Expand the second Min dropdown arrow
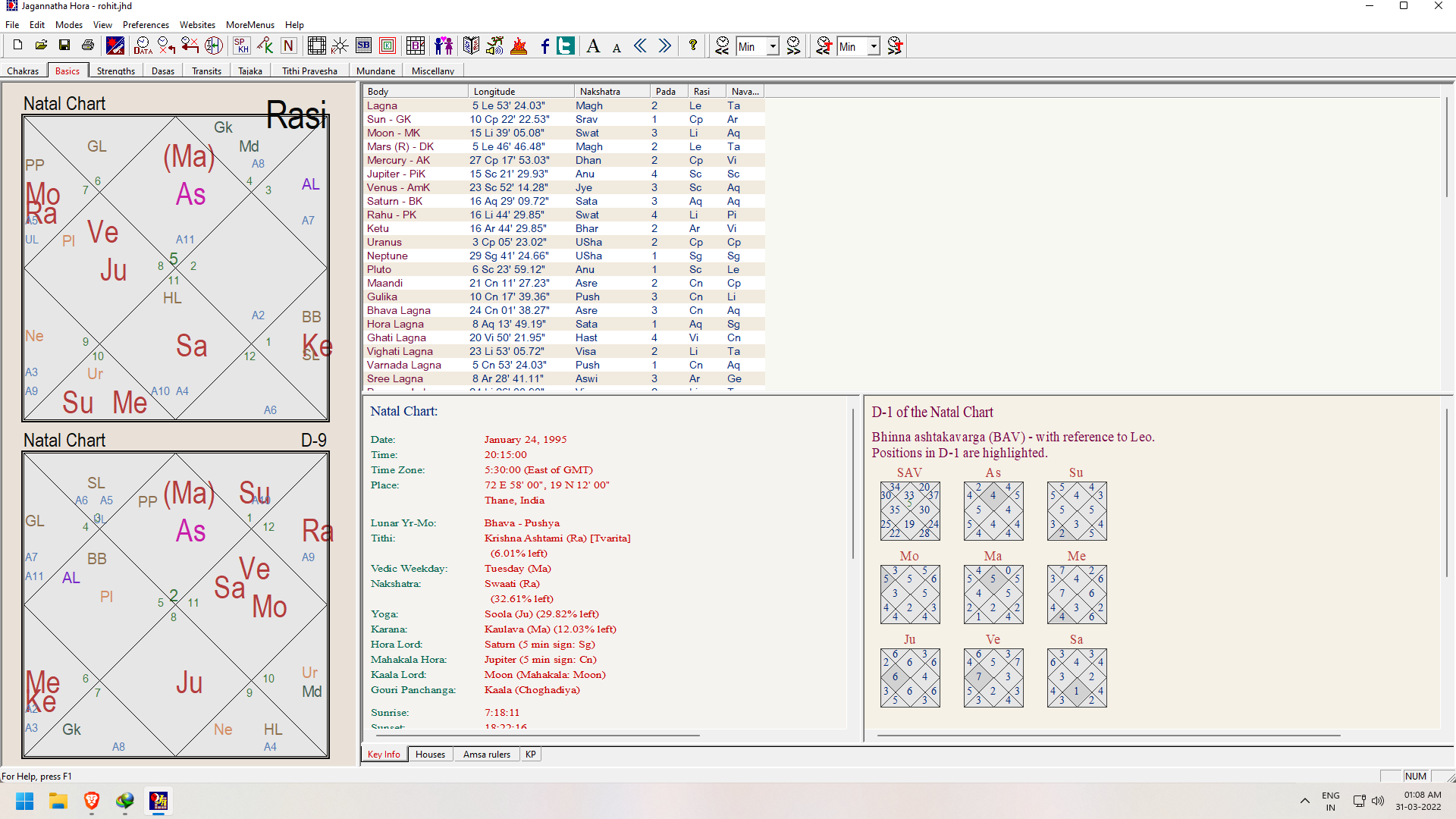This screenshot has width=1456, height=819. pyautogui.click(x=873, y=47)
